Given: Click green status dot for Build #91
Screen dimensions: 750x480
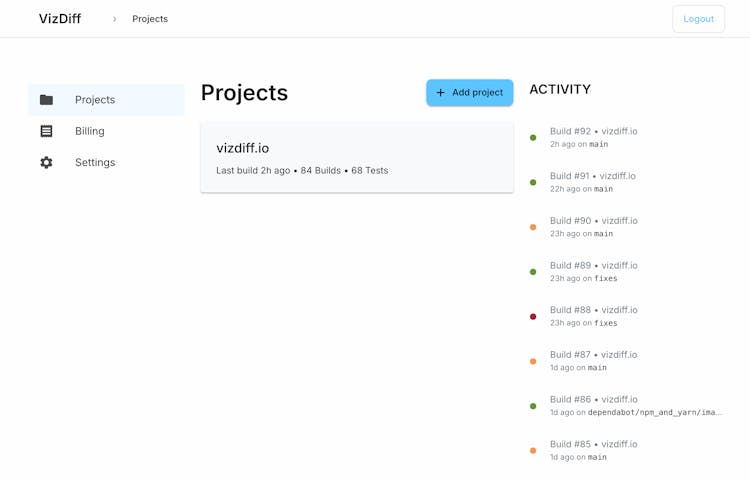Looking at the screenshot, I should pyautogui.click(x=533, y=182).
